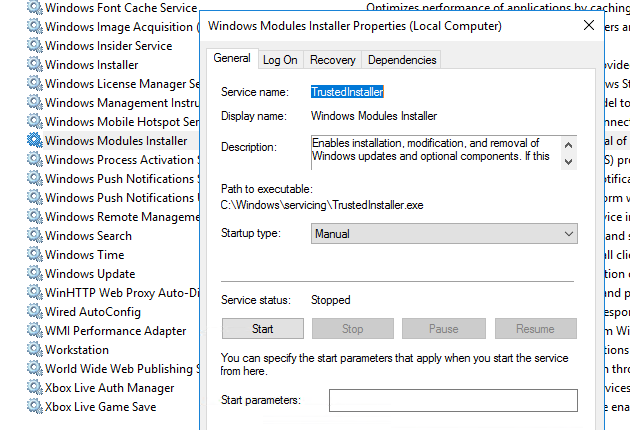
Task: Switch to the General tab
Action: pos(232,58)
